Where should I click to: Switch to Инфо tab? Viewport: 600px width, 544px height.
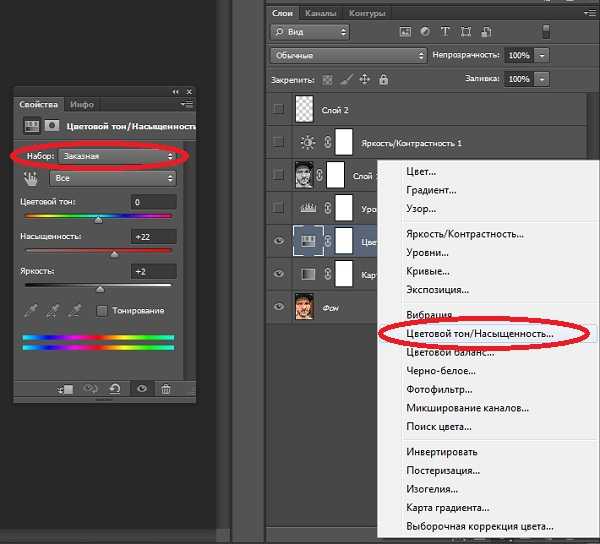click(x=82, y=104)
